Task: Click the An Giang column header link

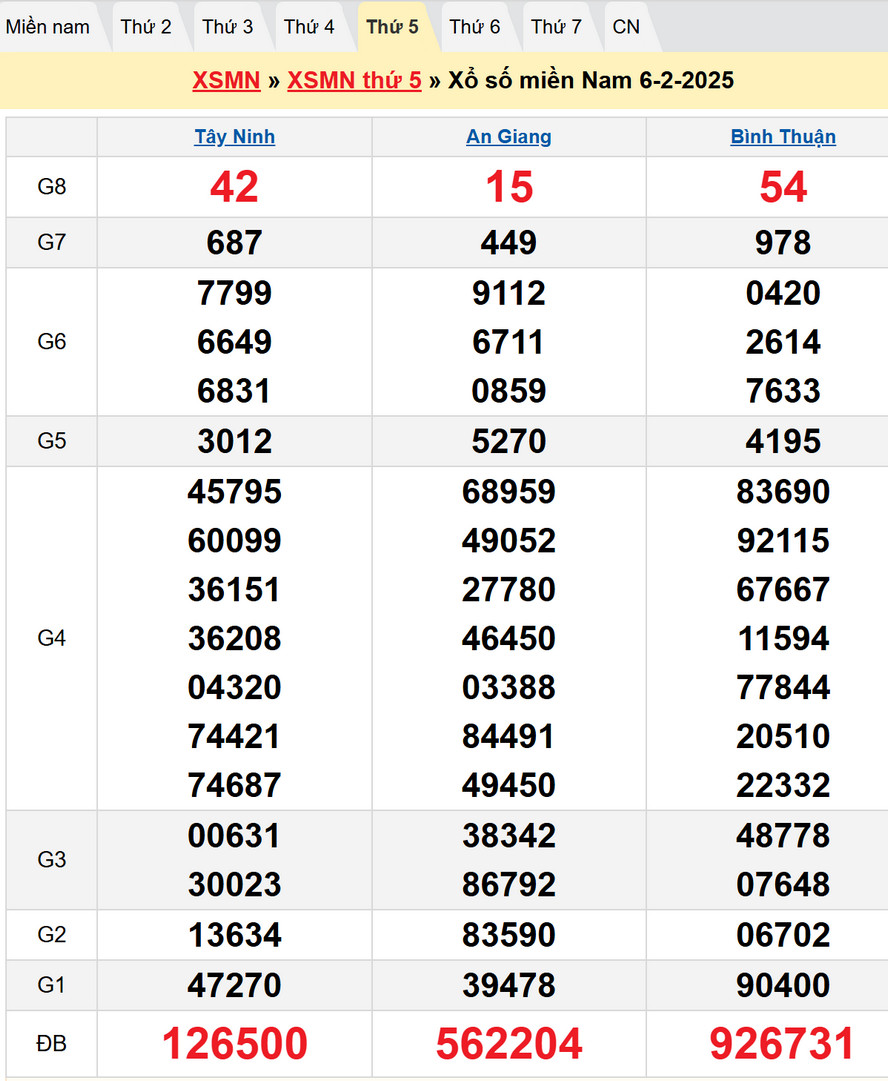Action: click(x=509, y=137)
